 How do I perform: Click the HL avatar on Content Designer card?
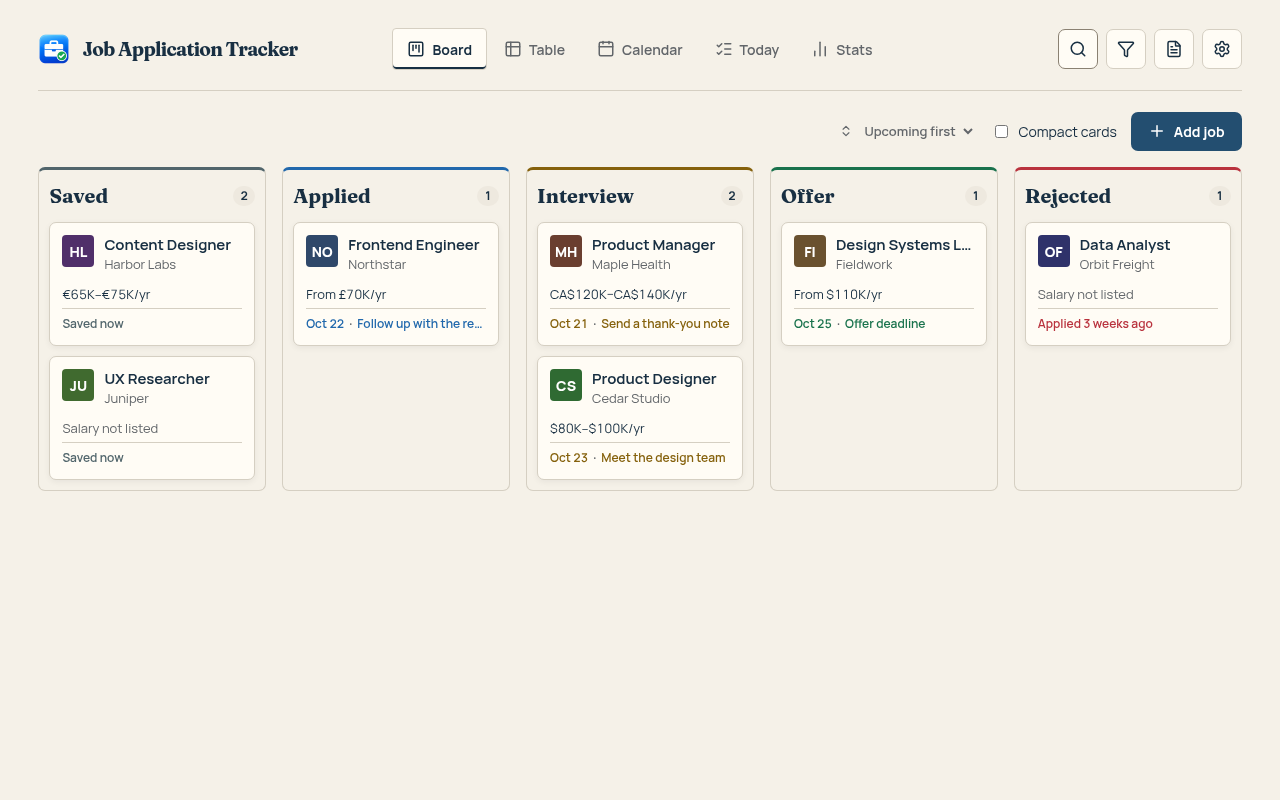tap(78, 251)
